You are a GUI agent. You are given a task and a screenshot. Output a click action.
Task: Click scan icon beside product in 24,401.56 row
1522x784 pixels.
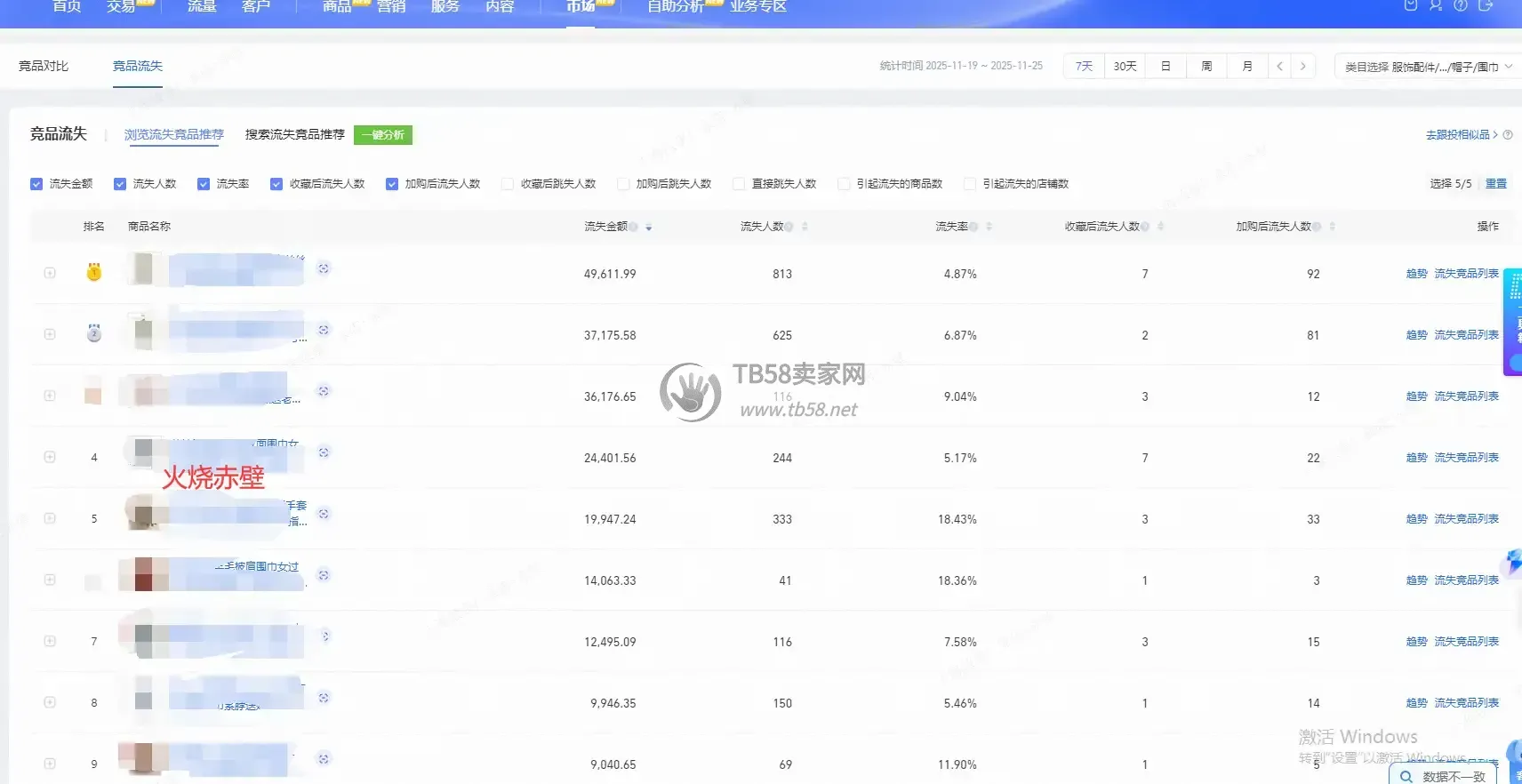pyautogui.click(x=324, y=452)
